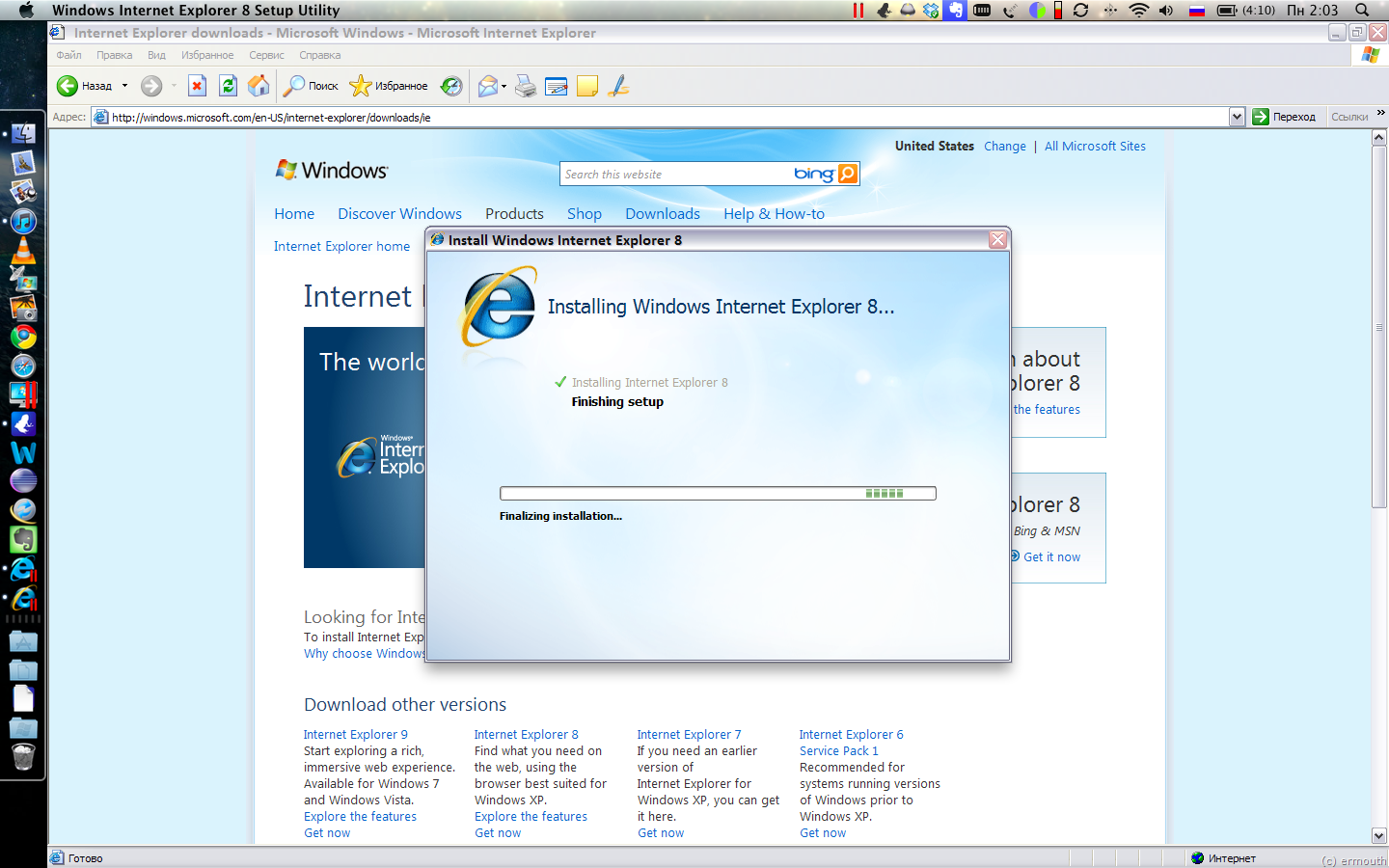
Task: Open the History clock icon
Action: 451,86
